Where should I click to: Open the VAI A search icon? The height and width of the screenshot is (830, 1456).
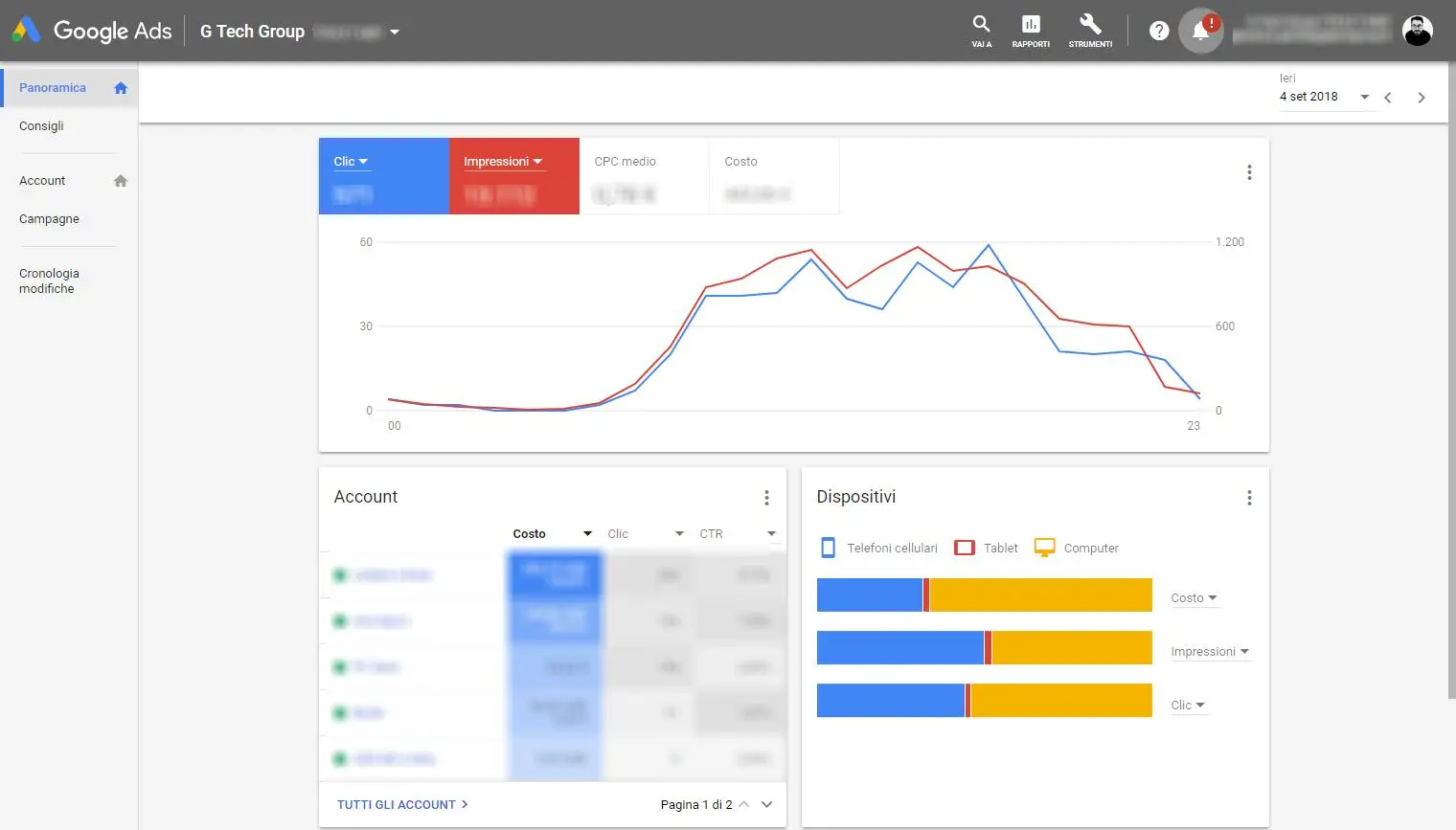click(981, 31)
